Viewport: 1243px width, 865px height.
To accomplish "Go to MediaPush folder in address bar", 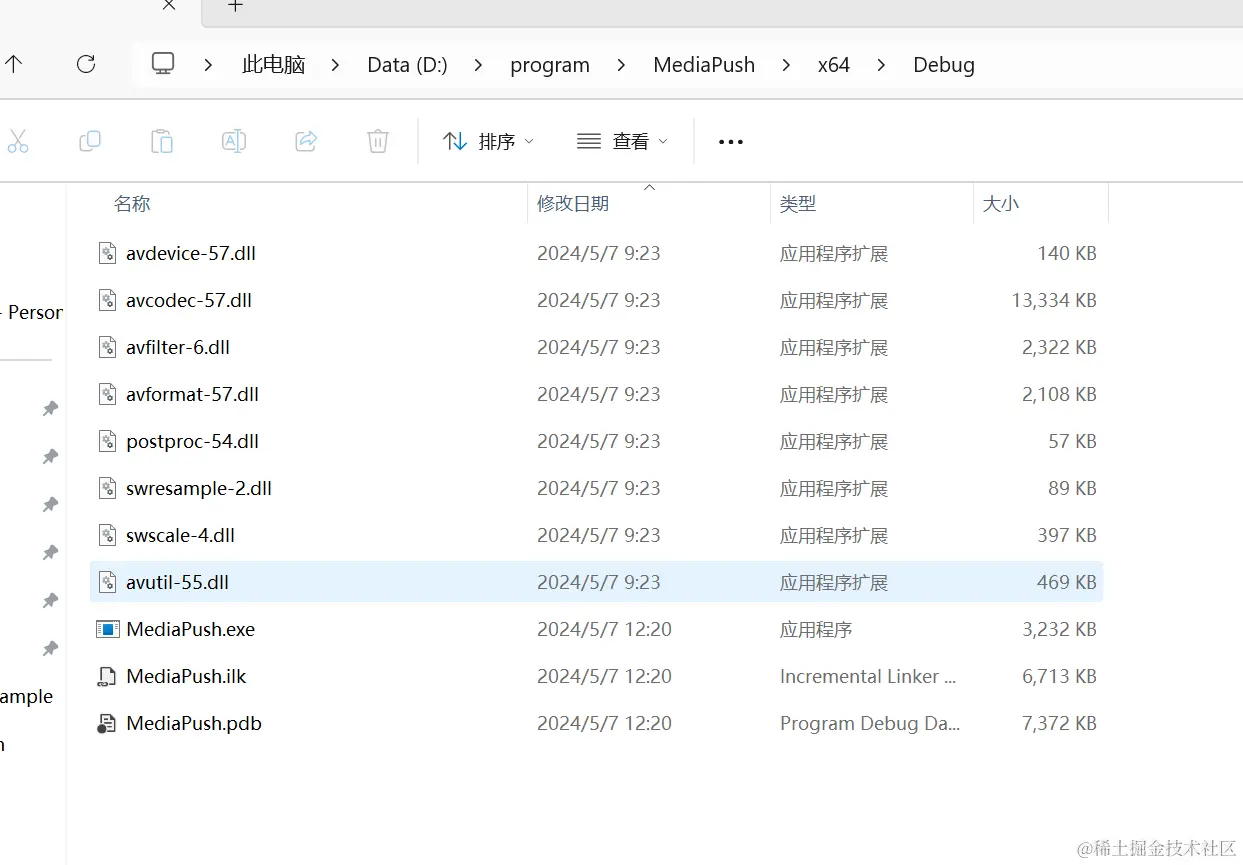I will 704,65.
